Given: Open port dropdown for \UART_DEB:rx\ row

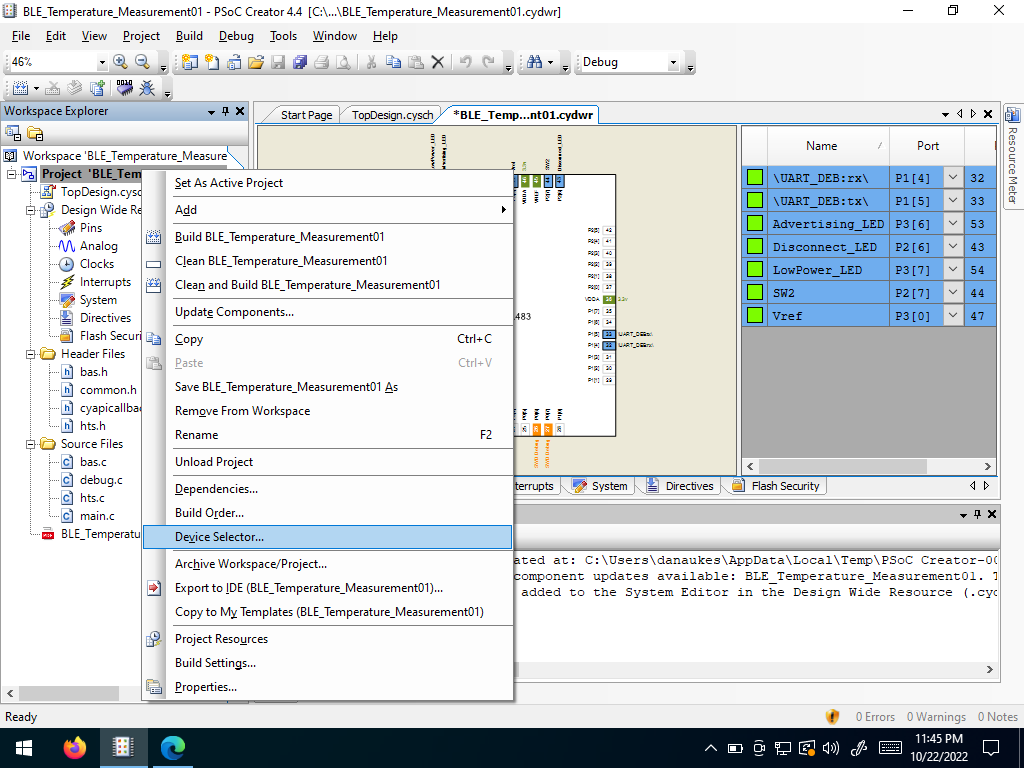Looking at the screenshot, I should pyautogui.click(x=953, y=178).
